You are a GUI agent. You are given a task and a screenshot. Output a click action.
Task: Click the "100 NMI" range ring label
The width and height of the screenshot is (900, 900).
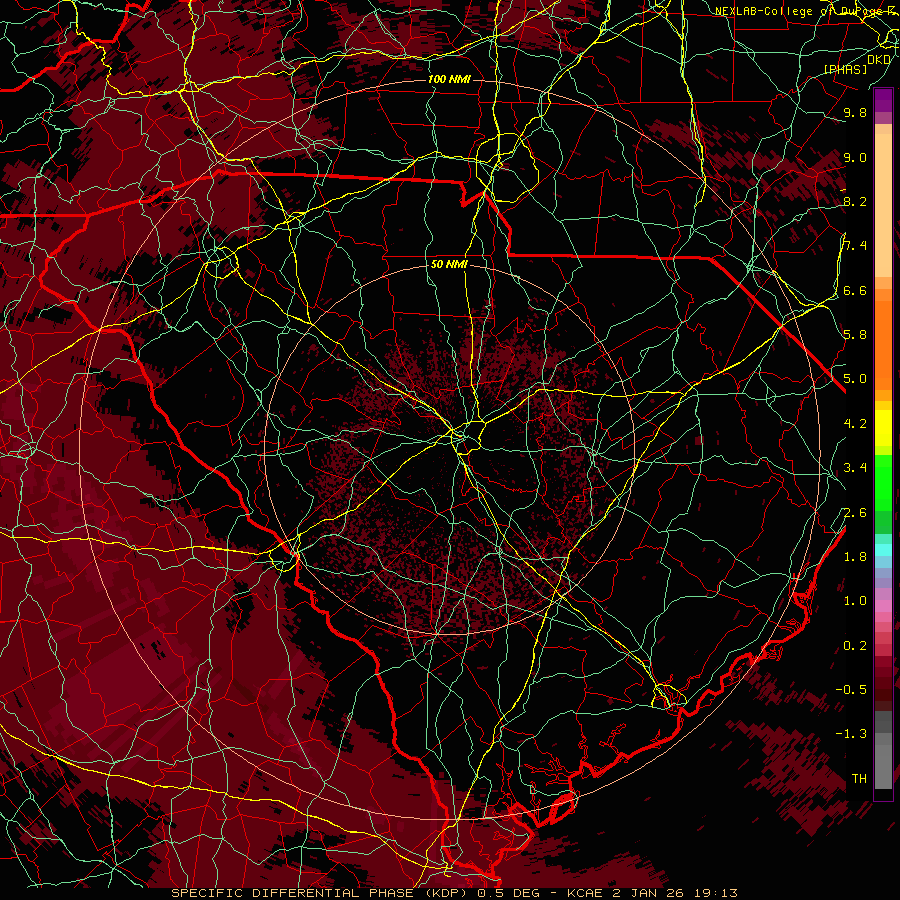(449, 79)
